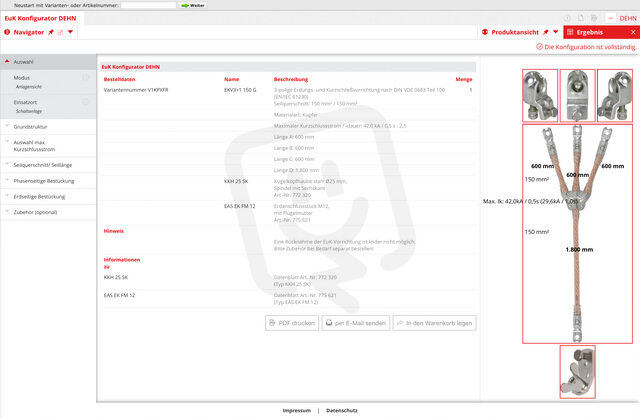This screenshot has height=418, width=640.
Task: Click the right phase clamp thumbnail
Action: (615, 96)
